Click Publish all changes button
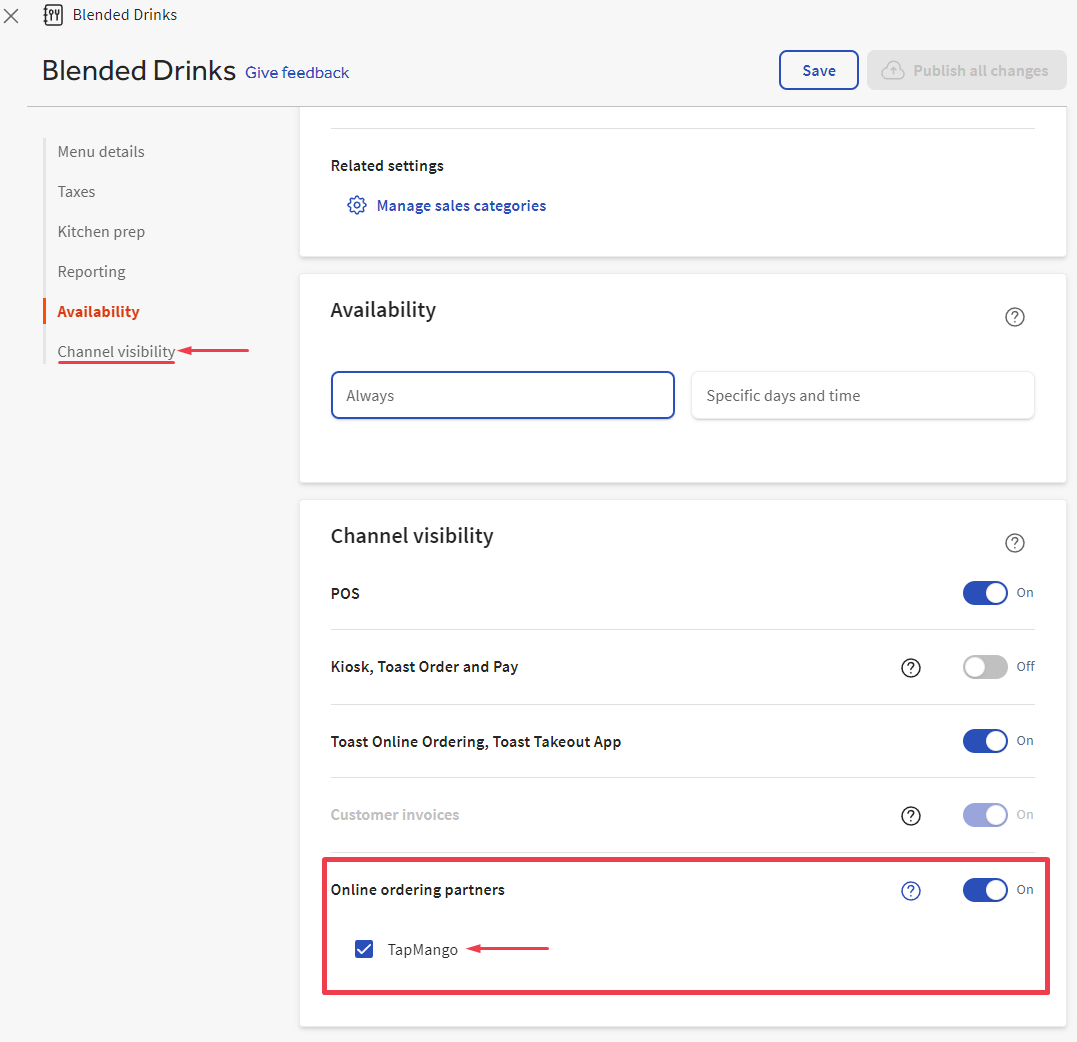Screen dimensions: 1077x1042 click(966, 70)
